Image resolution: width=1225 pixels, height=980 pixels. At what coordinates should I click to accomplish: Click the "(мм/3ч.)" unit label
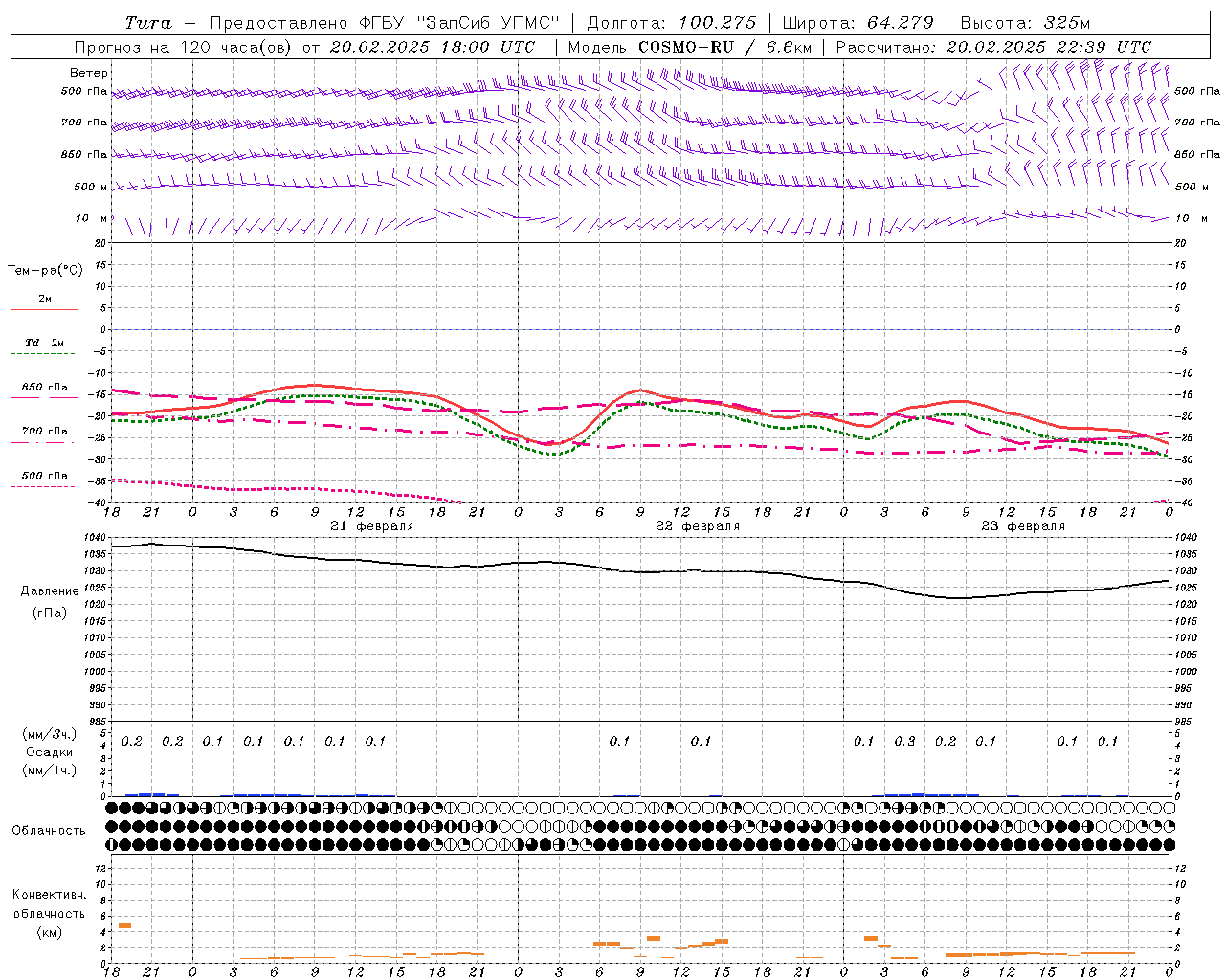tap(50, 734)
